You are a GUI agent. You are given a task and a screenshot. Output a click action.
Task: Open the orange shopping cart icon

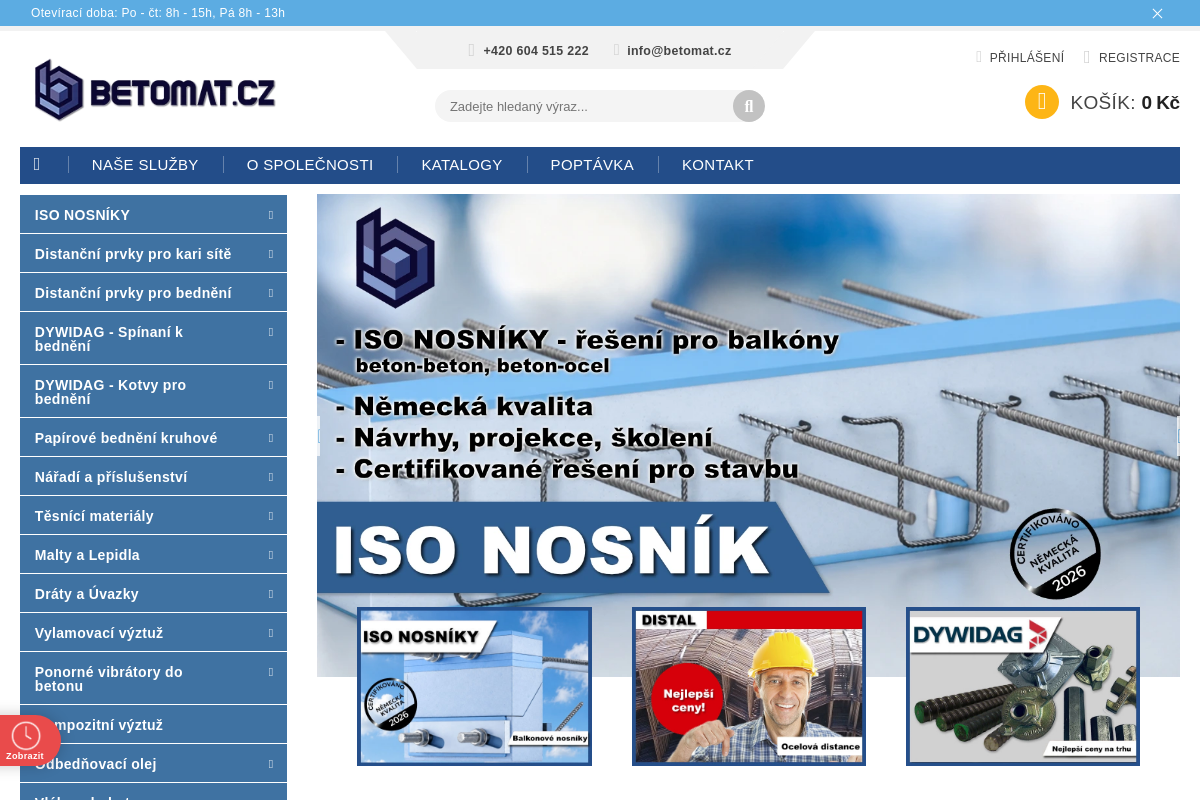tap(1042, 102)
